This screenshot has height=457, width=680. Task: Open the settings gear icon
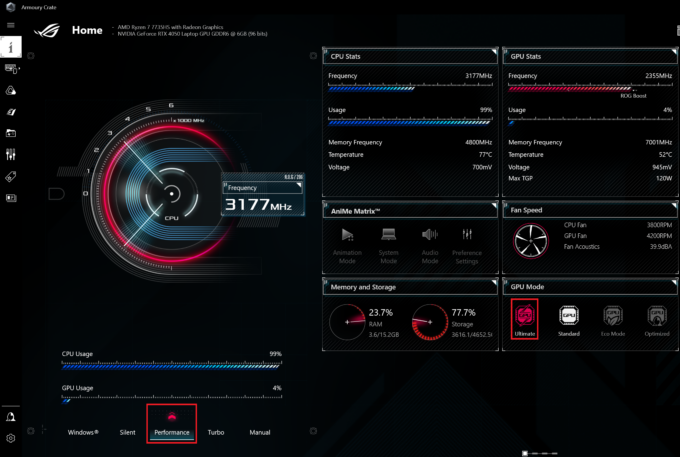tap(11, 438)
